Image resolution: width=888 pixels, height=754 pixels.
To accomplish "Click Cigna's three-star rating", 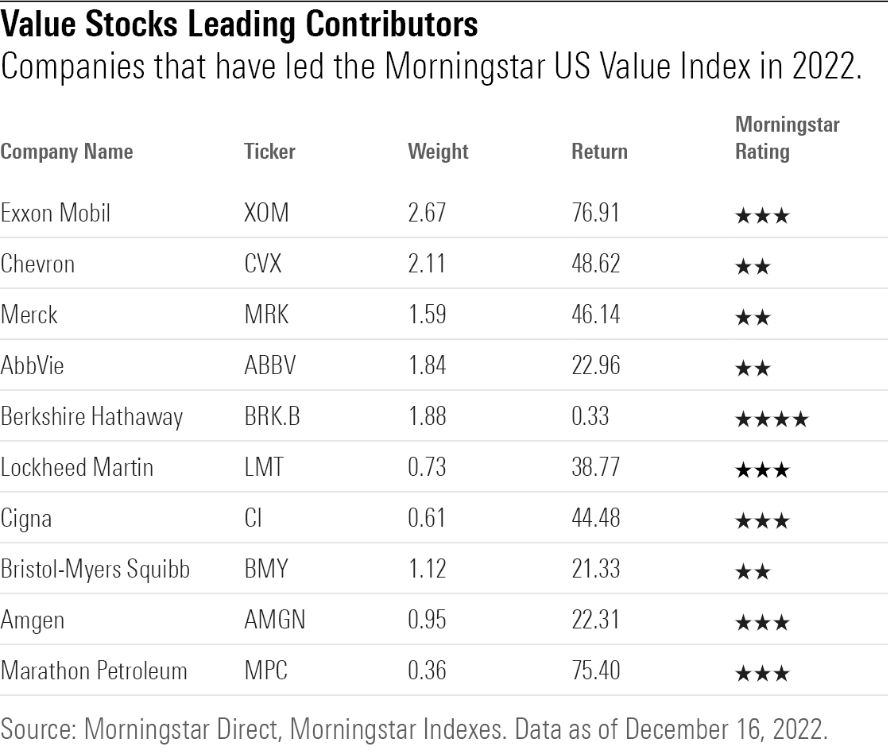I will (762, 521).
